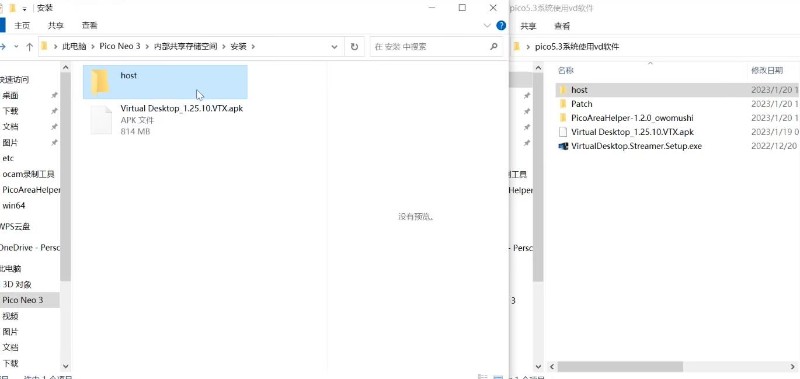Click the Up arrow navigation button
This screenshot has height=379, width=800.
coord(30,46)
